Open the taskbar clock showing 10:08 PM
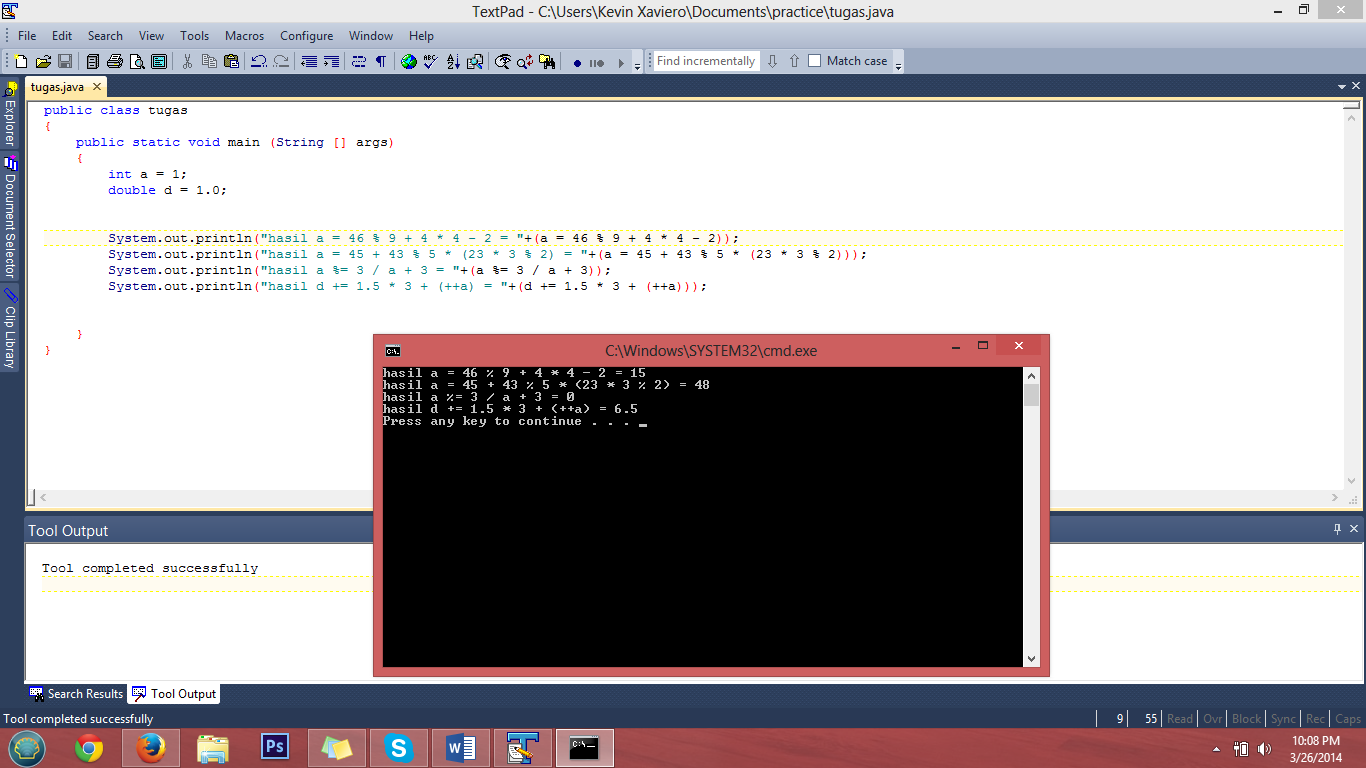The width and height of the screenshot is (1366, 768). [1315, 749]
